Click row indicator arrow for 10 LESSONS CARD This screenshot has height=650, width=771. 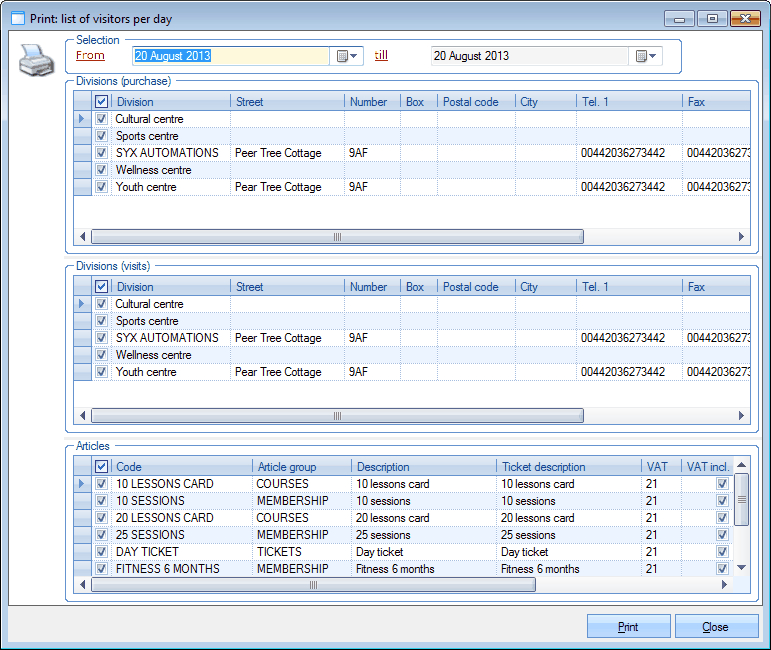pyautogui.click(x=84, y=484)
